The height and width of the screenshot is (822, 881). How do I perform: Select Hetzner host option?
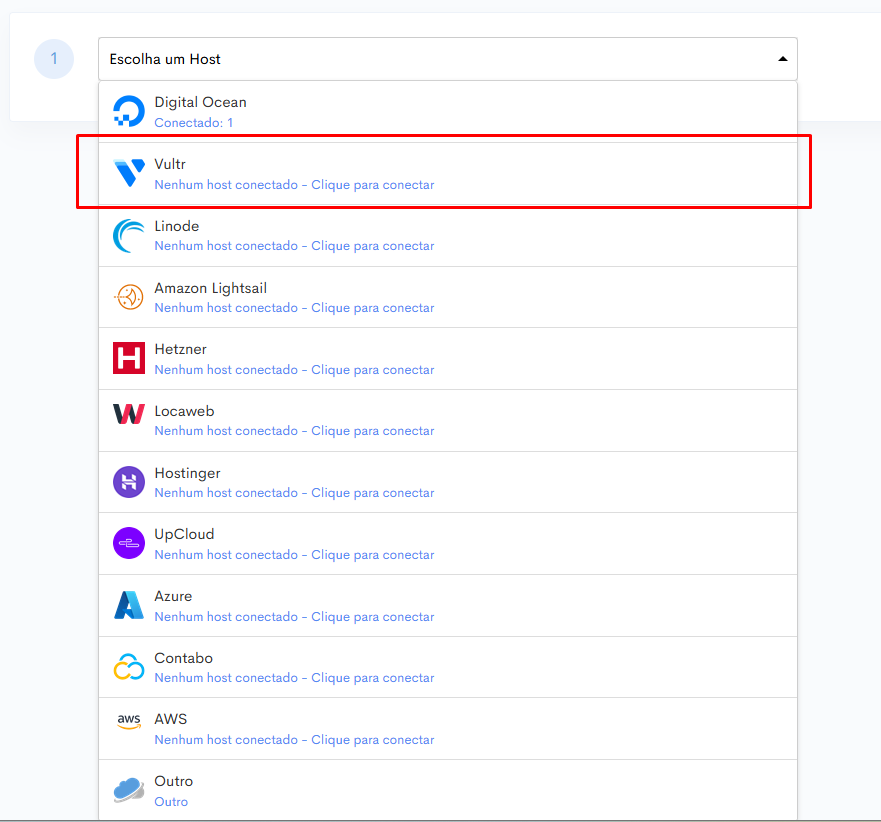tap(448, 358)
